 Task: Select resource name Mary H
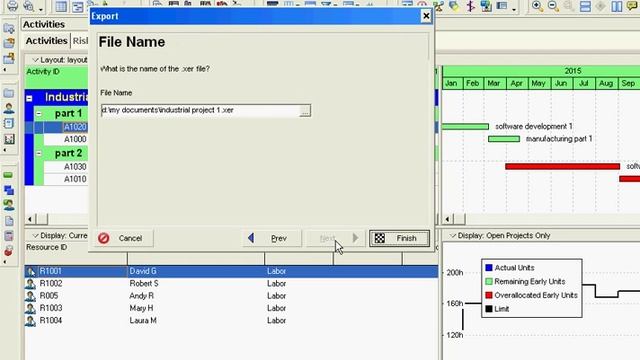[x=141, y=308]
